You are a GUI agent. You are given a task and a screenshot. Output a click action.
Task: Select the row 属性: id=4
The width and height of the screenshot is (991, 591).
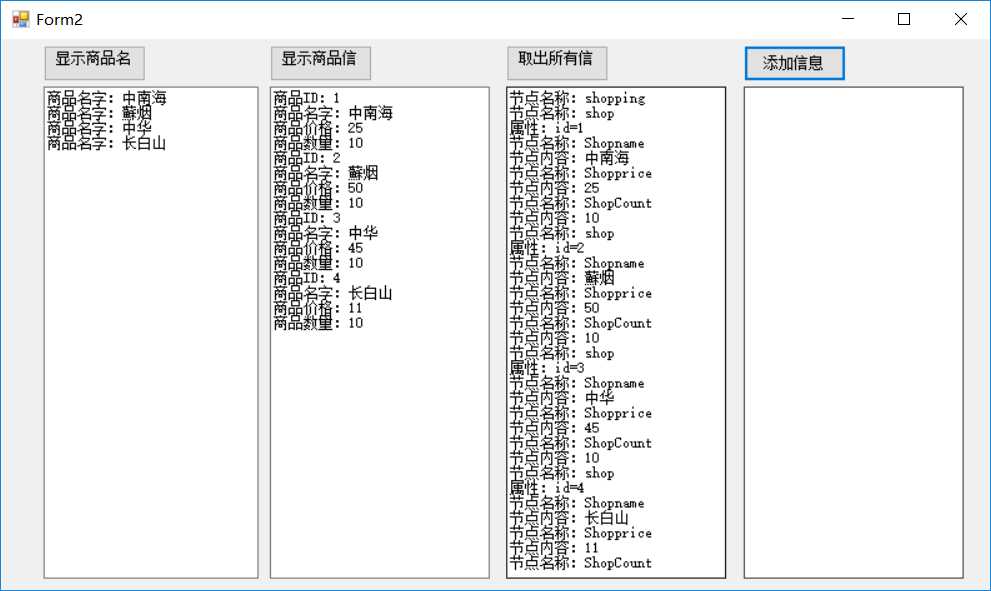pos(547,488)
